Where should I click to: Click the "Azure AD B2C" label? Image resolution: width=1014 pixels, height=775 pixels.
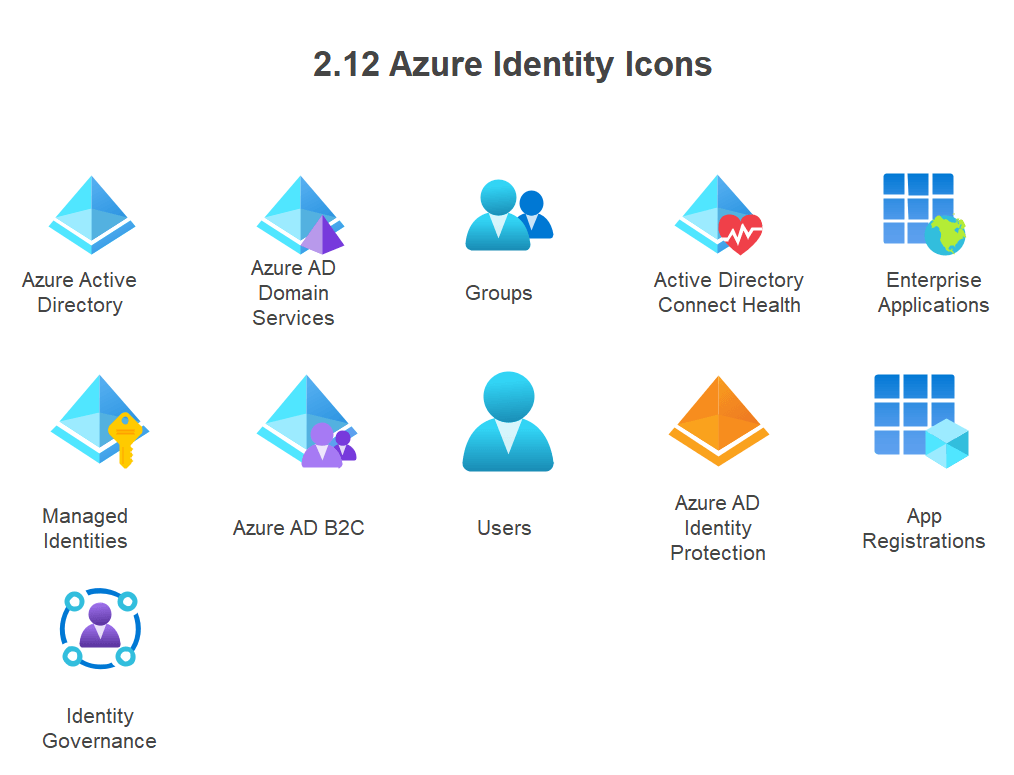(299, 528)
